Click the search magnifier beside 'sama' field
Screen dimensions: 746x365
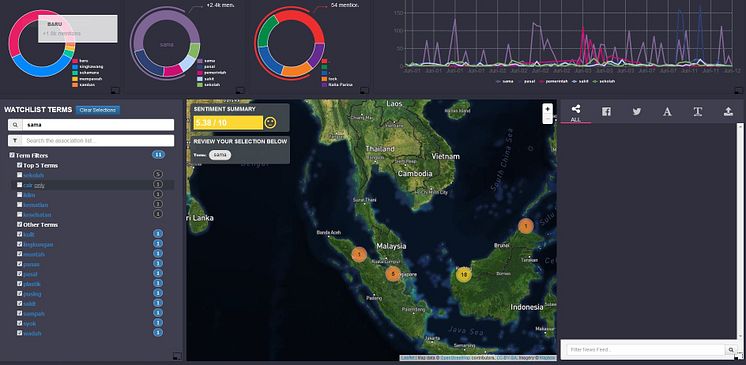pyautogui.click(x=15, y=125)
